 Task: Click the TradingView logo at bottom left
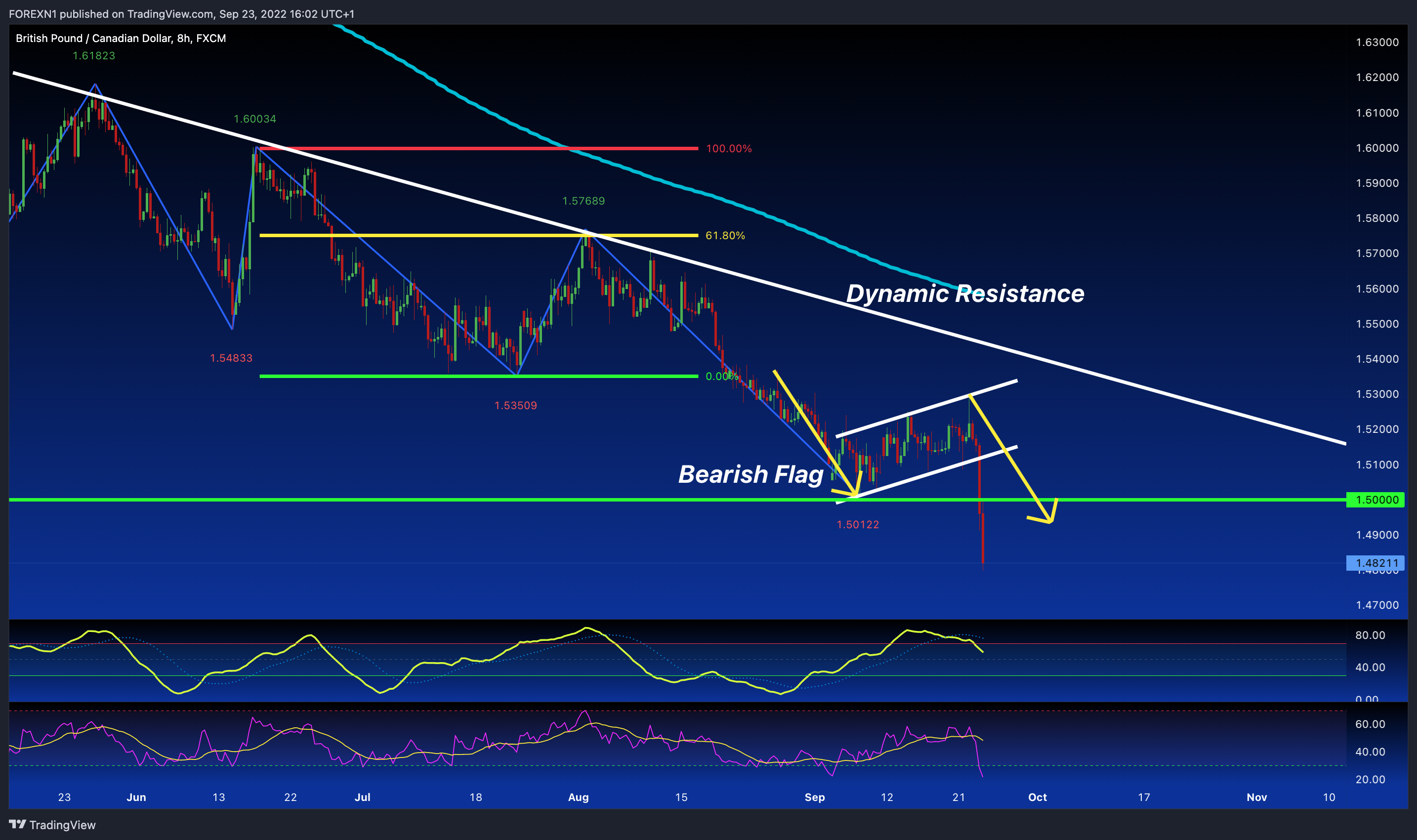pos(52,825)
